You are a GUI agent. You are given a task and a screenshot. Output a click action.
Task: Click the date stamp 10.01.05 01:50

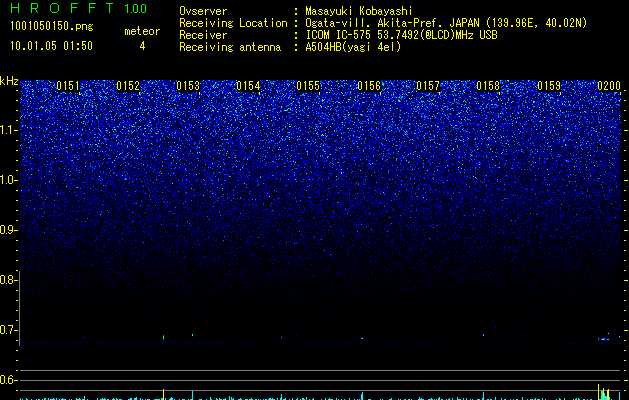coord(51,46)
